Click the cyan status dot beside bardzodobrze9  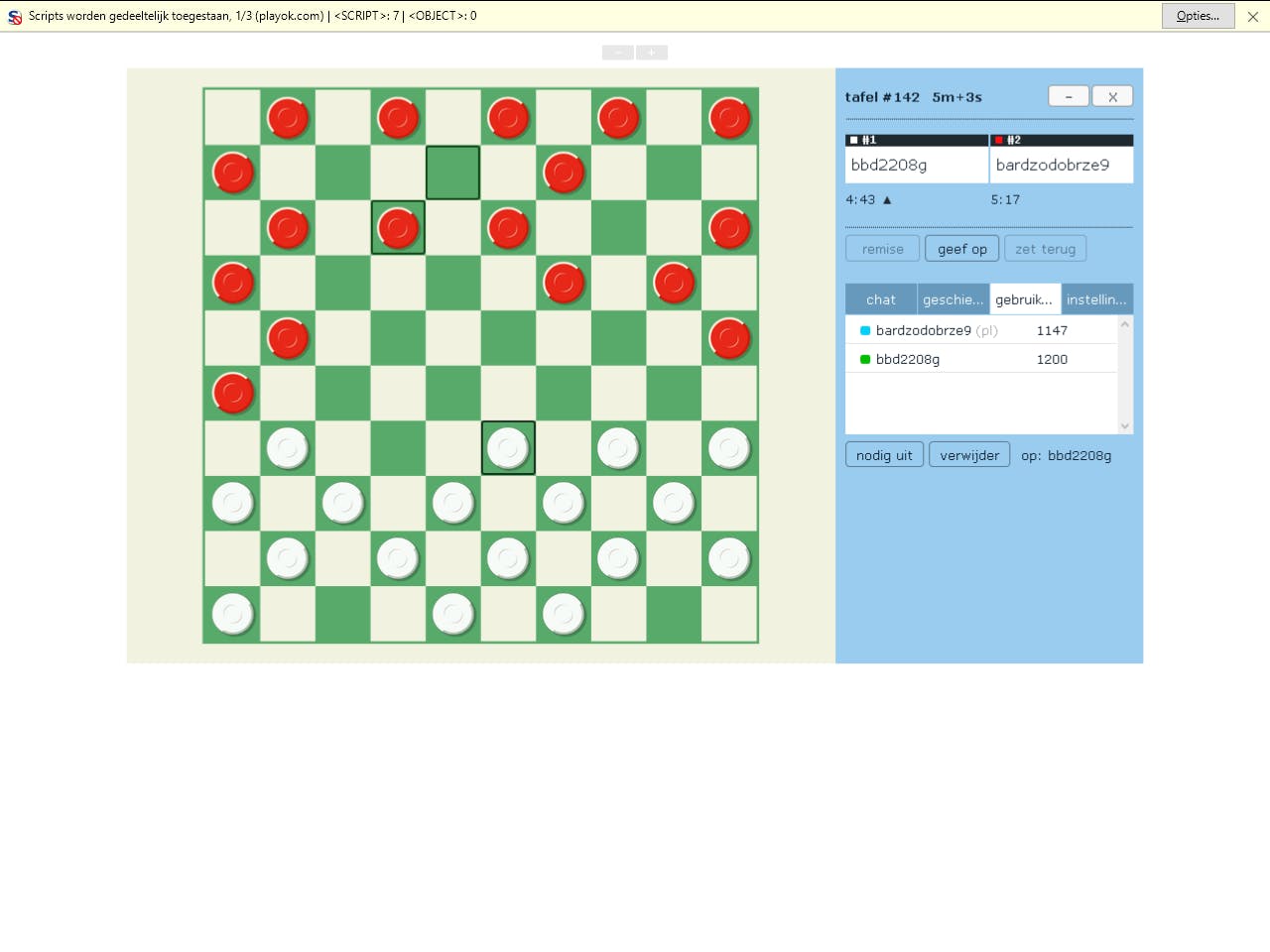(864, 329)
